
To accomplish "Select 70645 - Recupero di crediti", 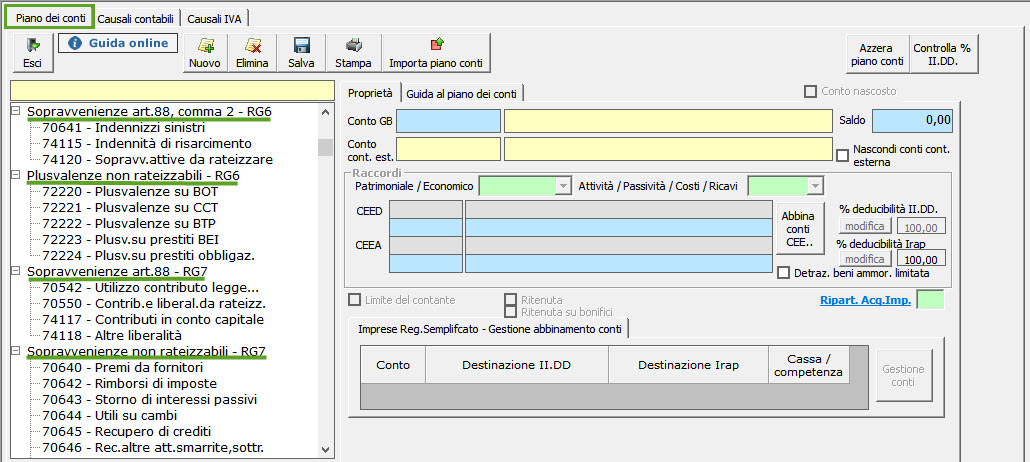I will [127, 432].
